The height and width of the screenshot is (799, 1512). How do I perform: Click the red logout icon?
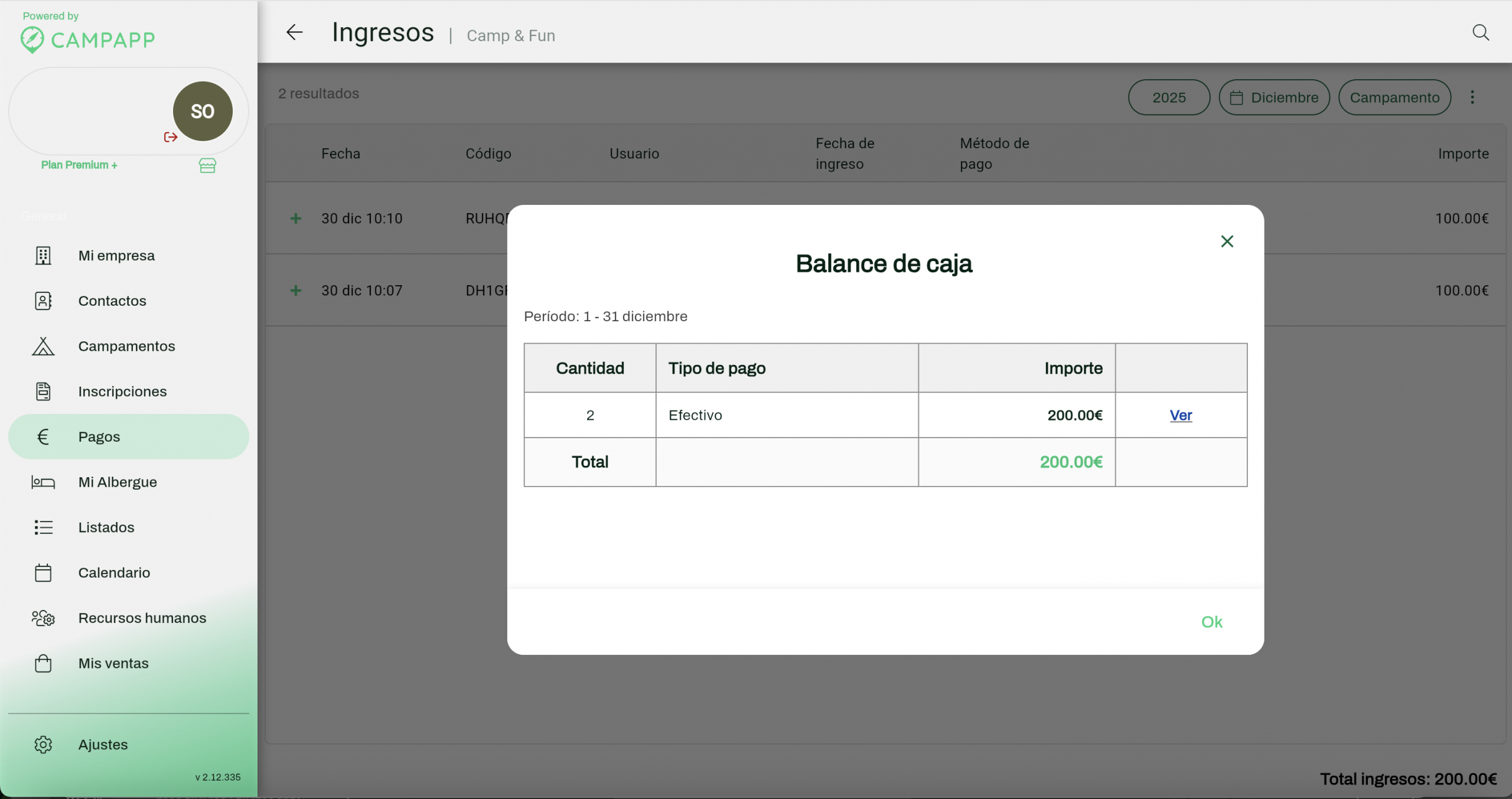click(171, 137)
